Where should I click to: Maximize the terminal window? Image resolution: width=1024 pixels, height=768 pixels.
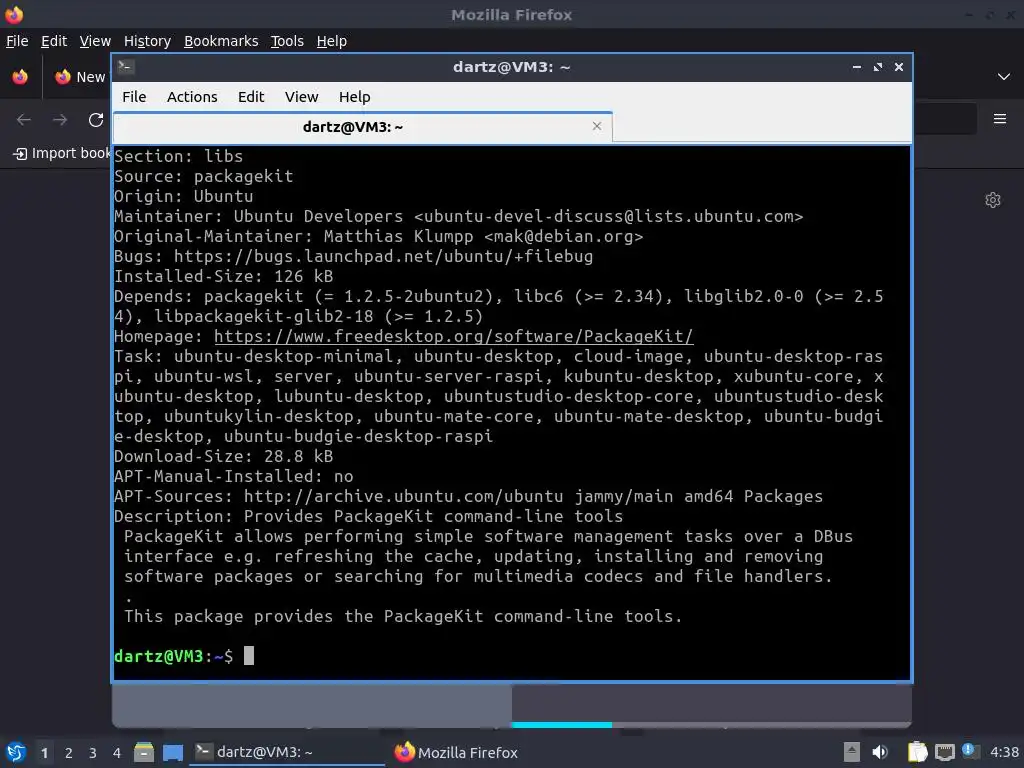click(878, 67)
